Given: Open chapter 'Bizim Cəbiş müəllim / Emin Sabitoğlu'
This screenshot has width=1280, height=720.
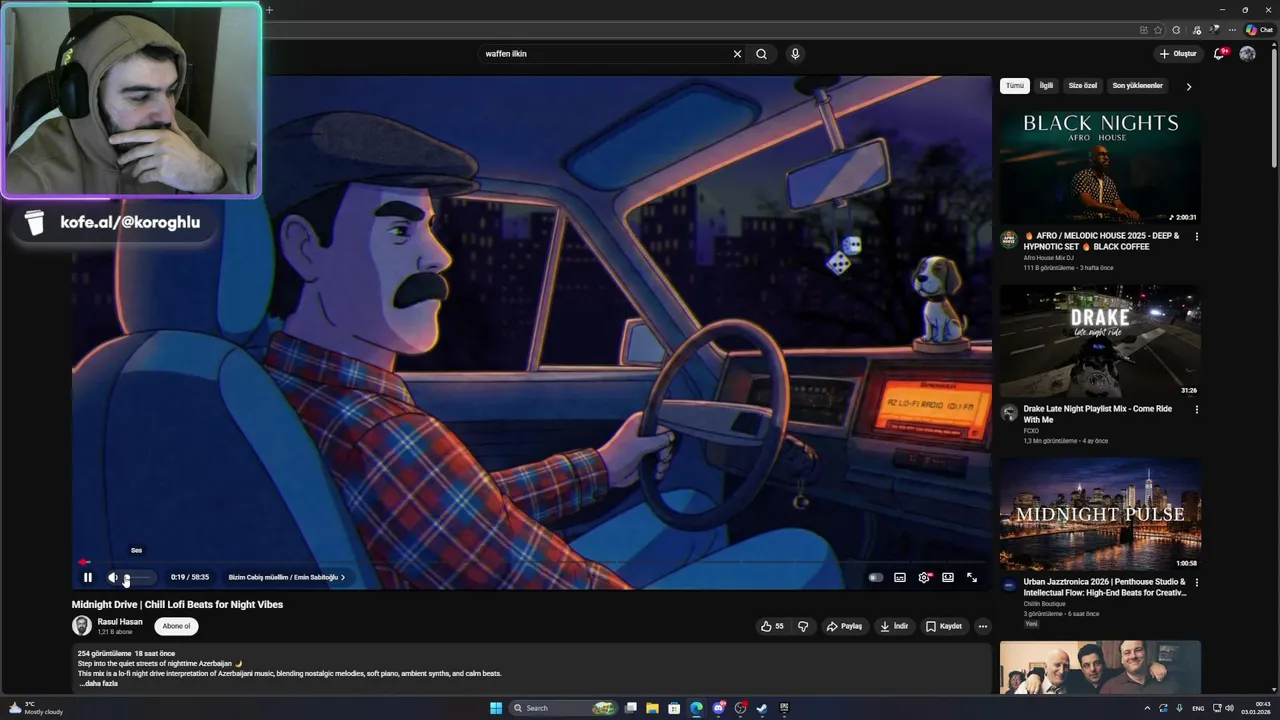Looking at the screenshot, I should click(286, 577).
